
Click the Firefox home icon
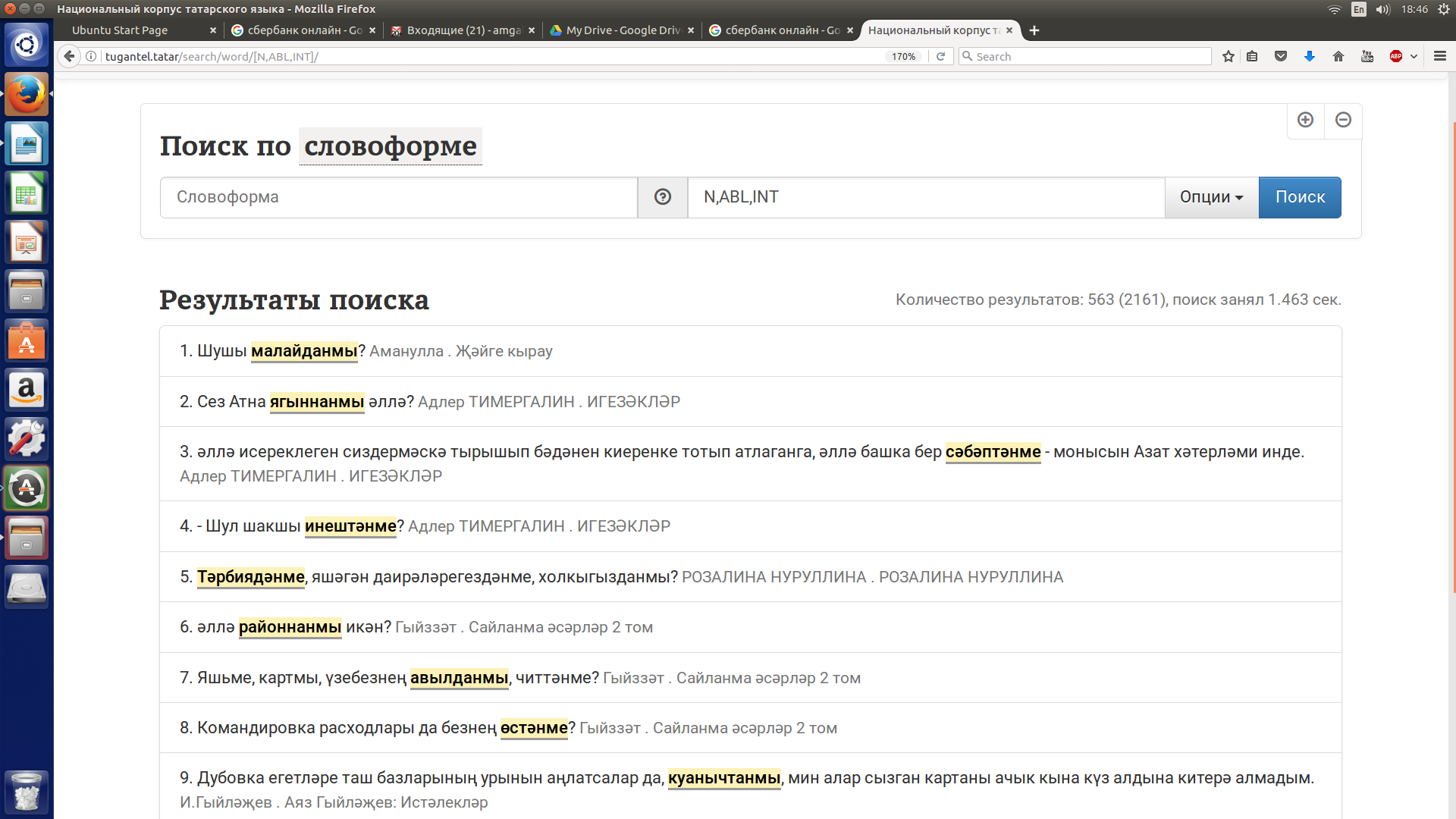click(1338, 56)
